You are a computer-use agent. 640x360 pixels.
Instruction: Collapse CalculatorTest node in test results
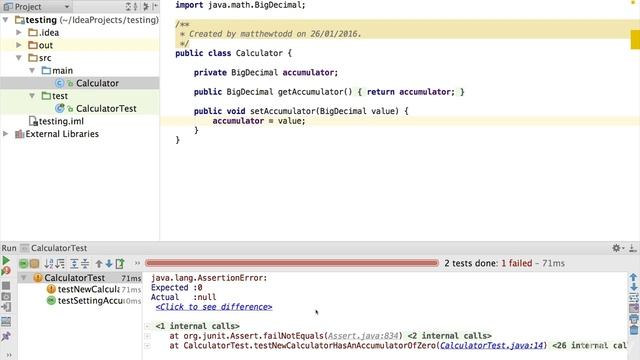(x=24, y=278)
